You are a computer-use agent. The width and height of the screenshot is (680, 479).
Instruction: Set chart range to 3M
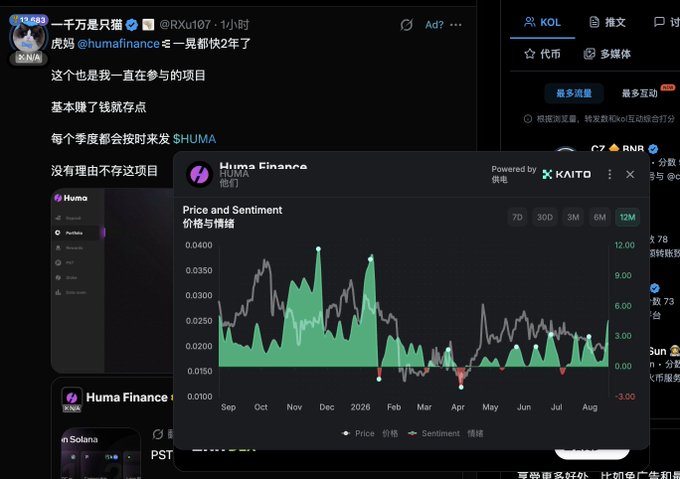coord(573,217)
